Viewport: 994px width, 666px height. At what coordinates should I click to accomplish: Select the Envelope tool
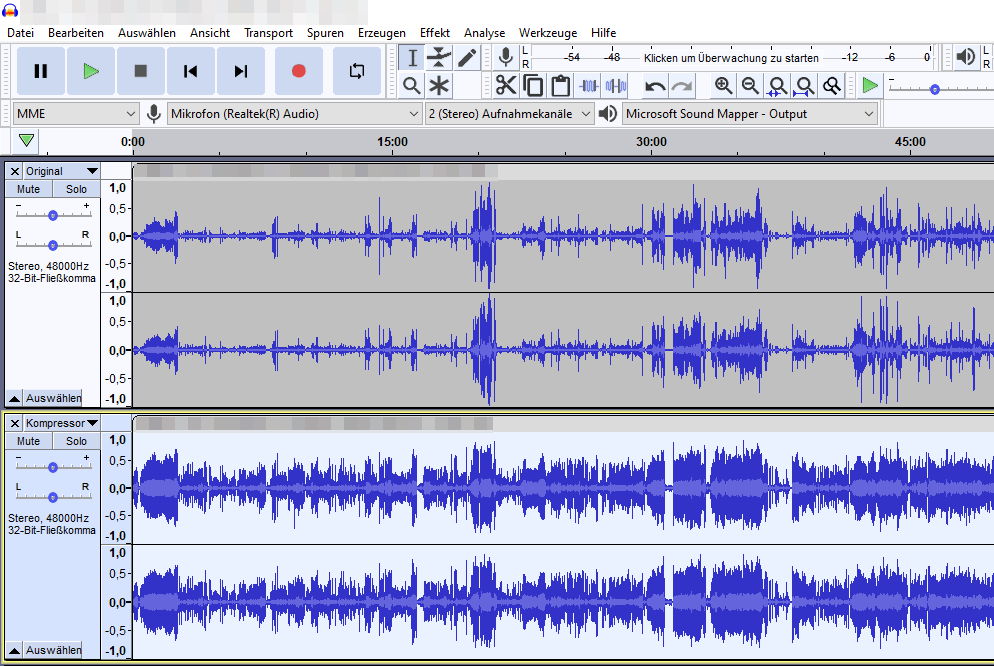(439, 58)
